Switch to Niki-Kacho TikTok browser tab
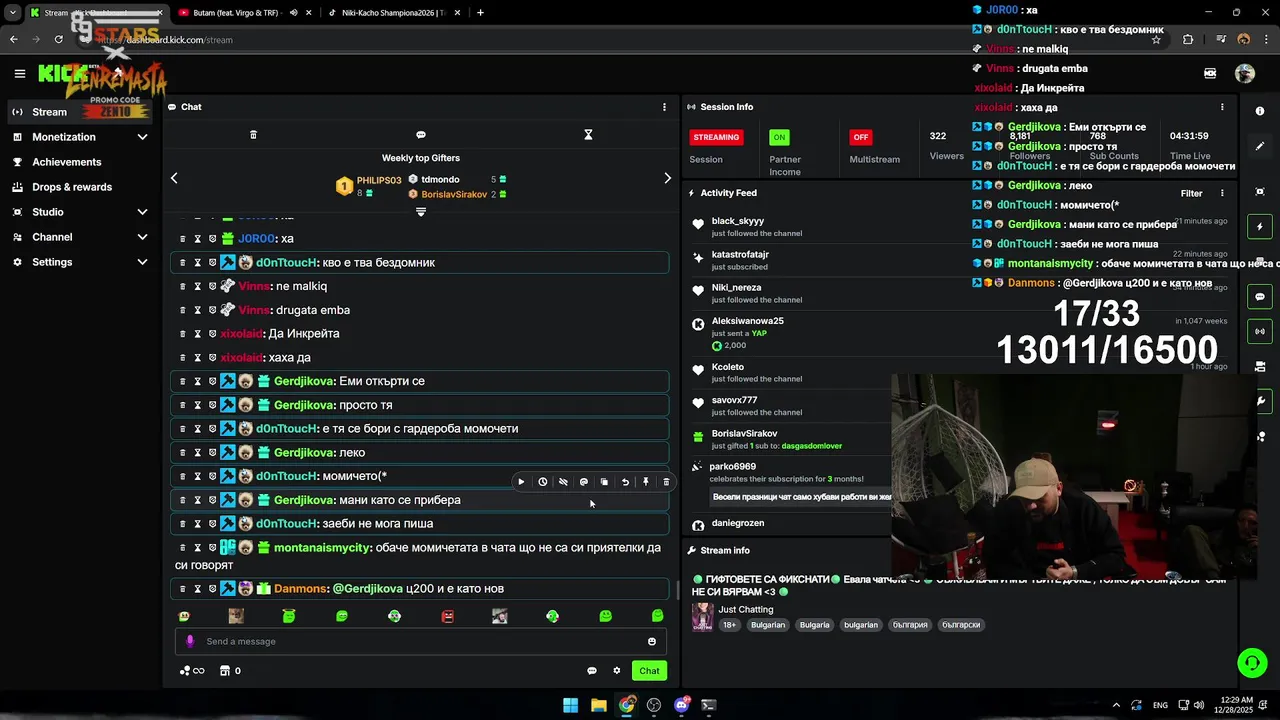 point(392,13)
